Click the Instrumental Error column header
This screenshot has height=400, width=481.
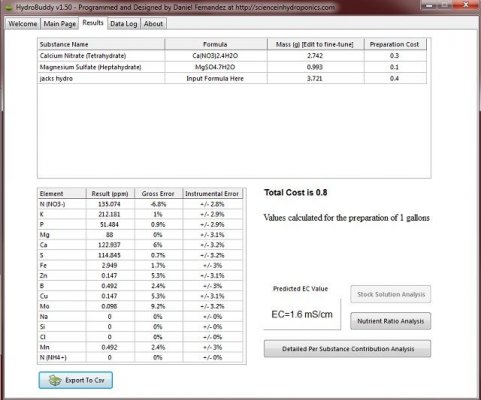click(x=212, y=194)
